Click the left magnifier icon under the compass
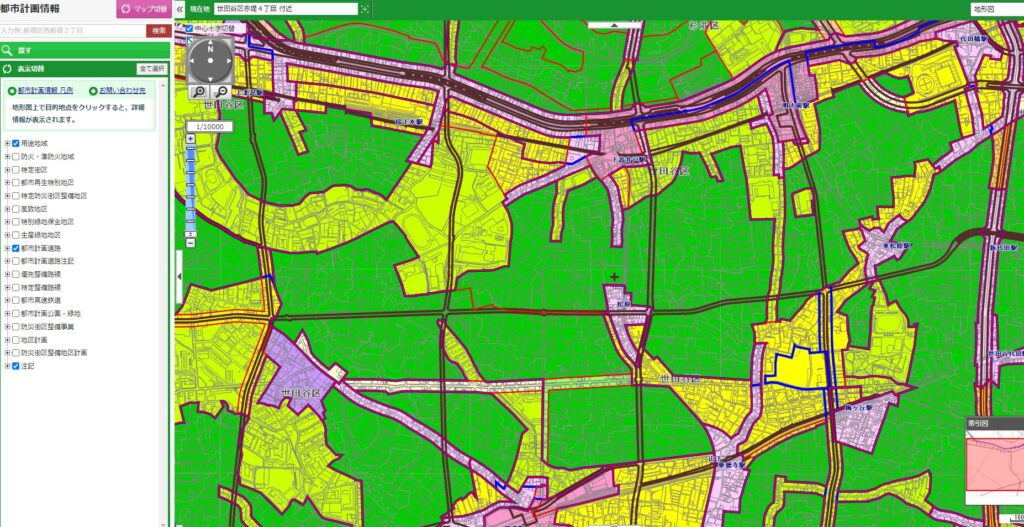 pos(198,92)
